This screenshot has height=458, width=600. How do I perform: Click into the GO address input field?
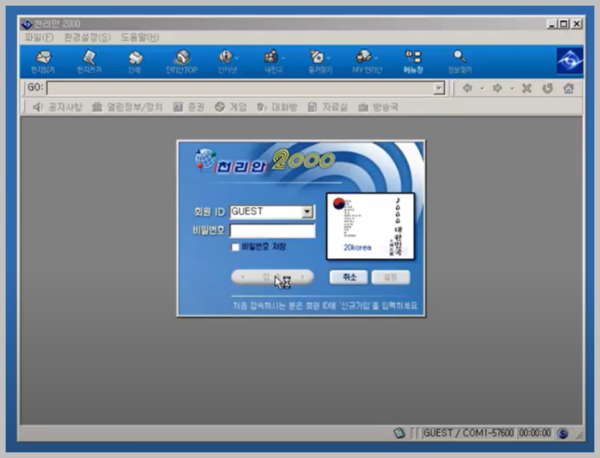[x=240, y=88]
